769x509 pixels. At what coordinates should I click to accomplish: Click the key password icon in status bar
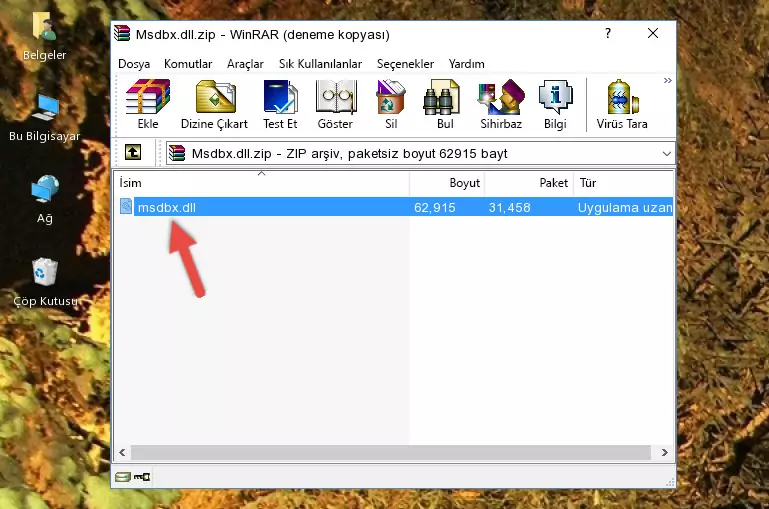tap(142, 476)
